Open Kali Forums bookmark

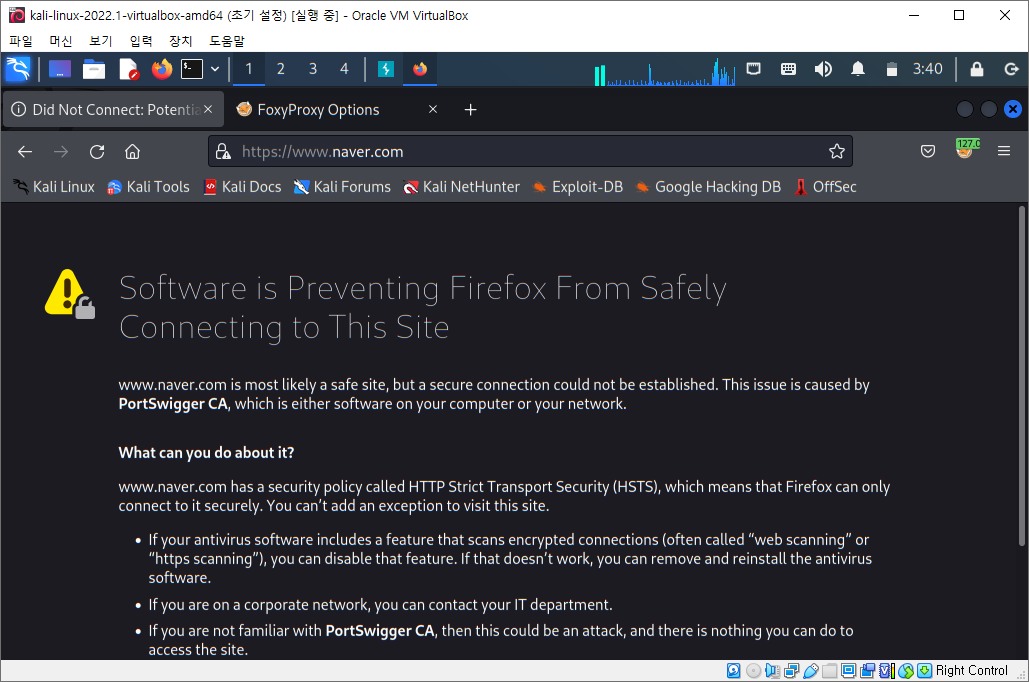[342, 187]
